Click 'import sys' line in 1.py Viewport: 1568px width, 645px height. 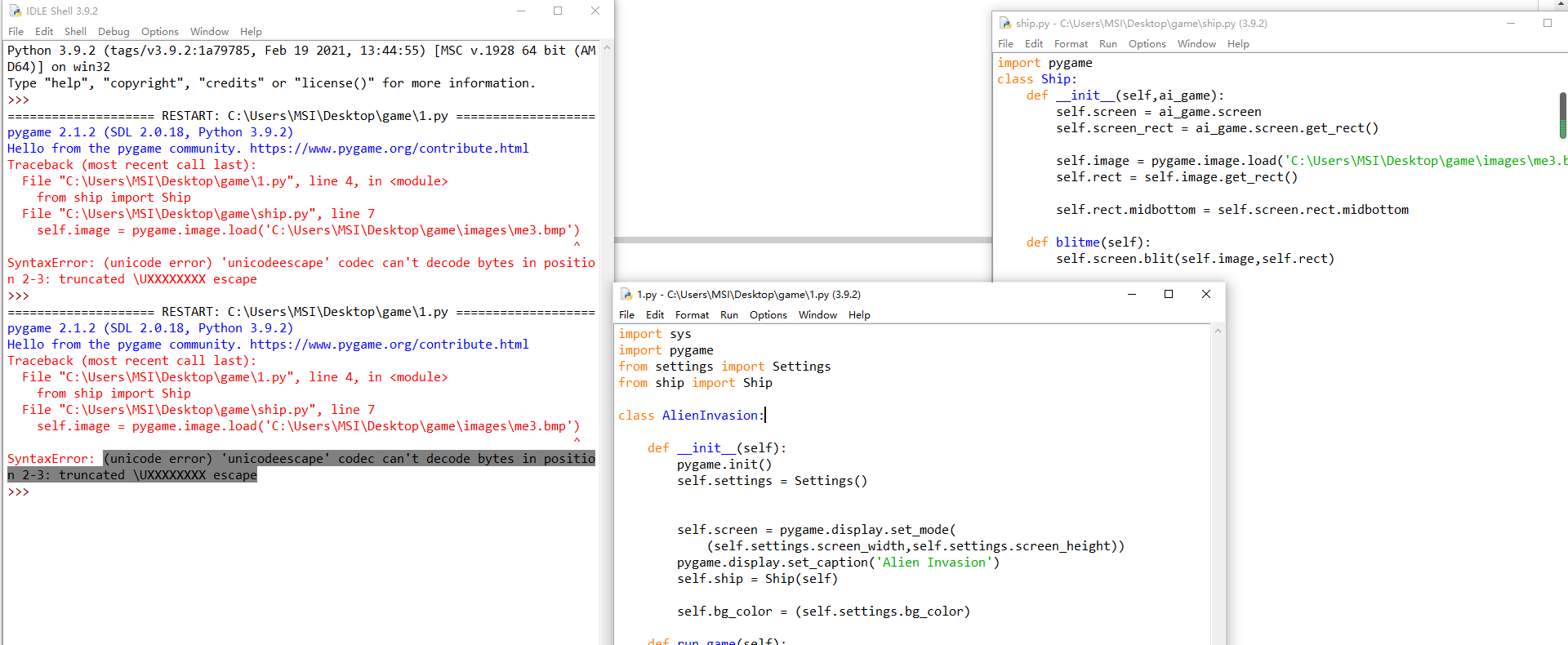click(x=655, y=334)
